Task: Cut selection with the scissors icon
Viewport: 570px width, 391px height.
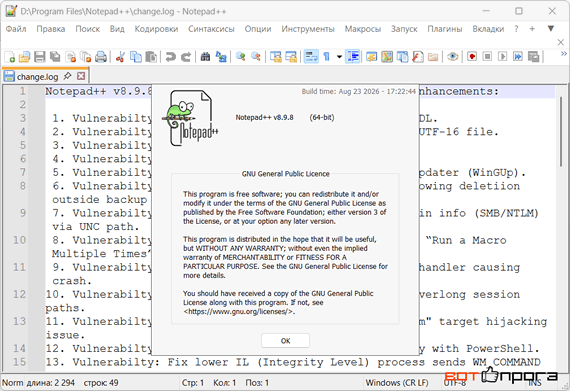Action: [x=120, y=57]
